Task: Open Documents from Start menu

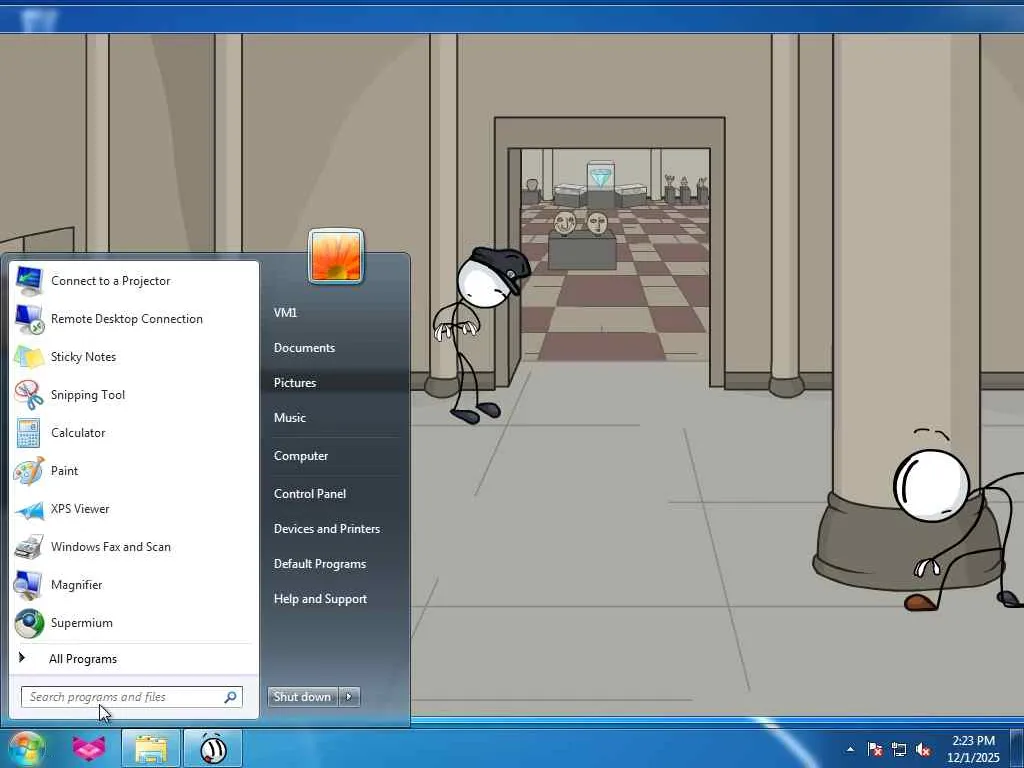Action: 304,348
